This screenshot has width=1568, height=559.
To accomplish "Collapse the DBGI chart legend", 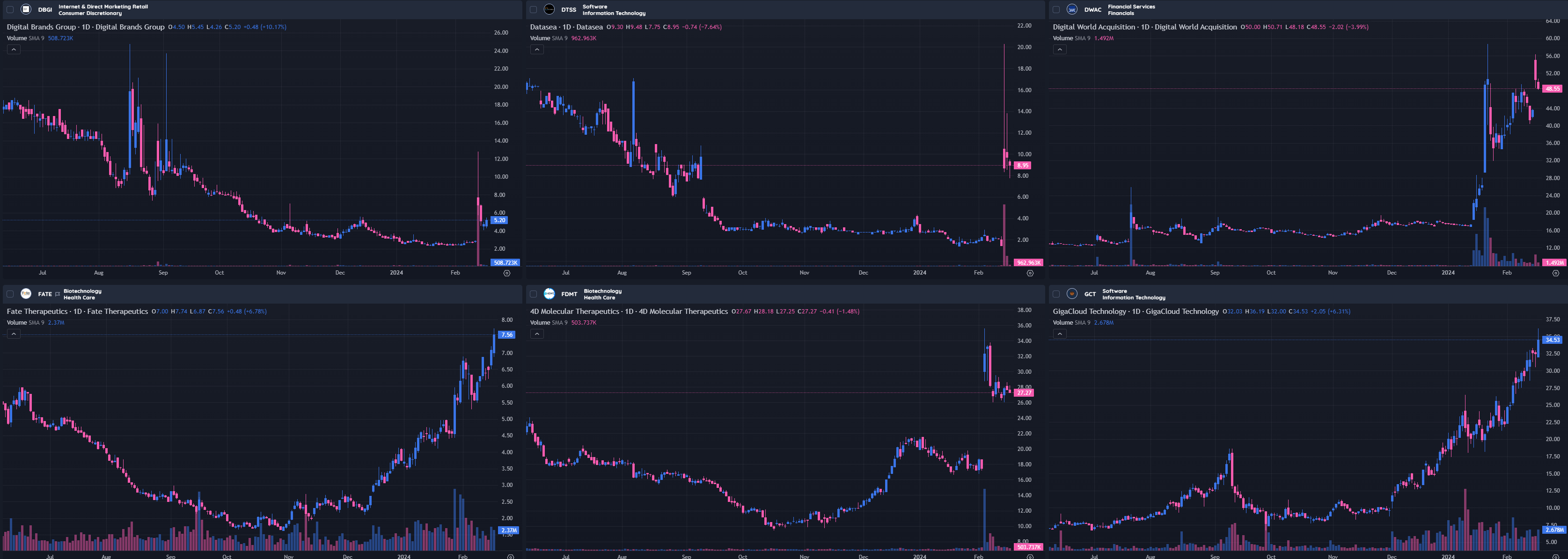I will click(x=14, y=49).
